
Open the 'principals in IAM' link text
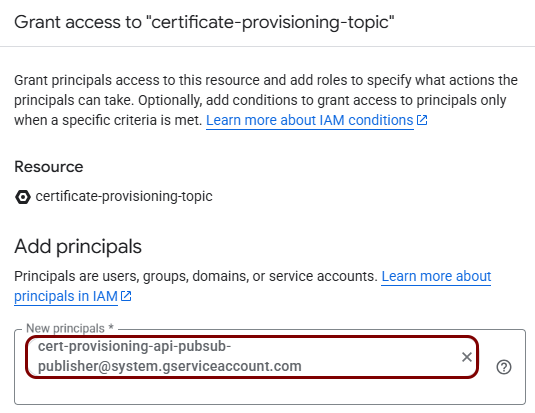pos(66,296)
